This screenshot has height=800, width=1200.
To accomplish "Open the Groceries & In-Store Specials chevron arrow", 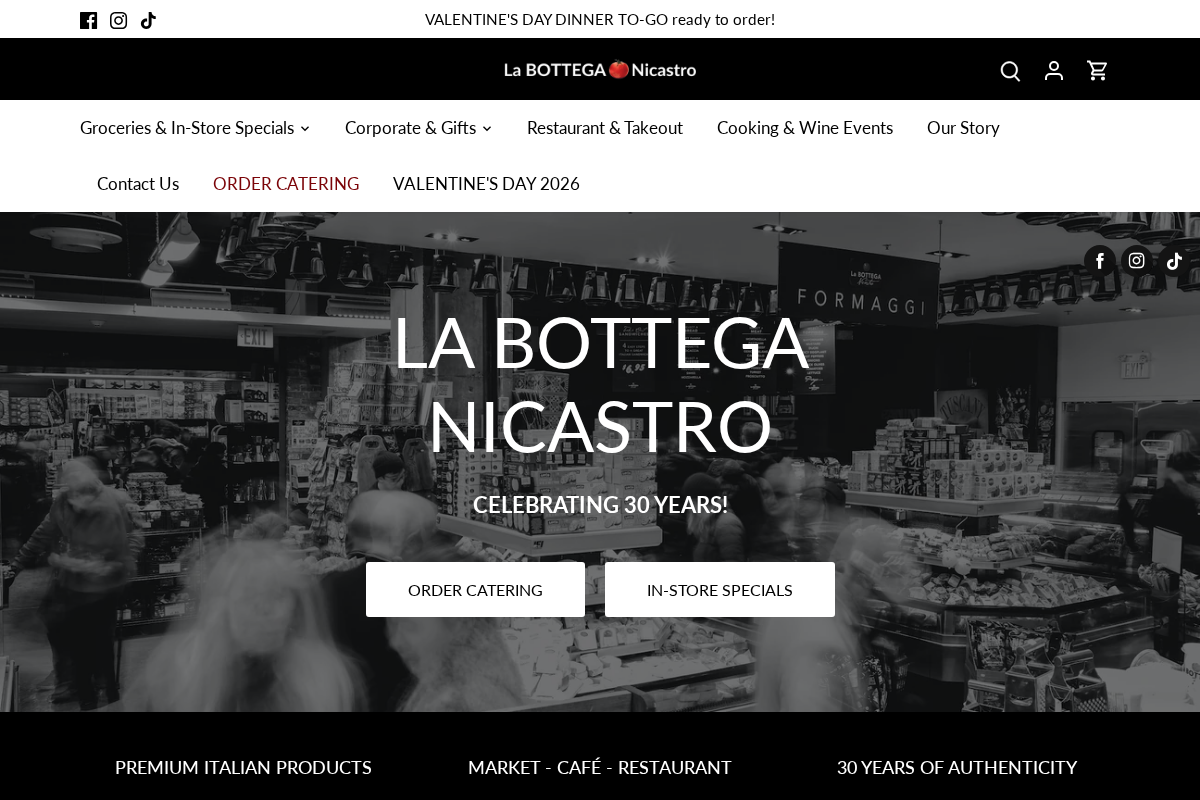I will click(305, 128).
